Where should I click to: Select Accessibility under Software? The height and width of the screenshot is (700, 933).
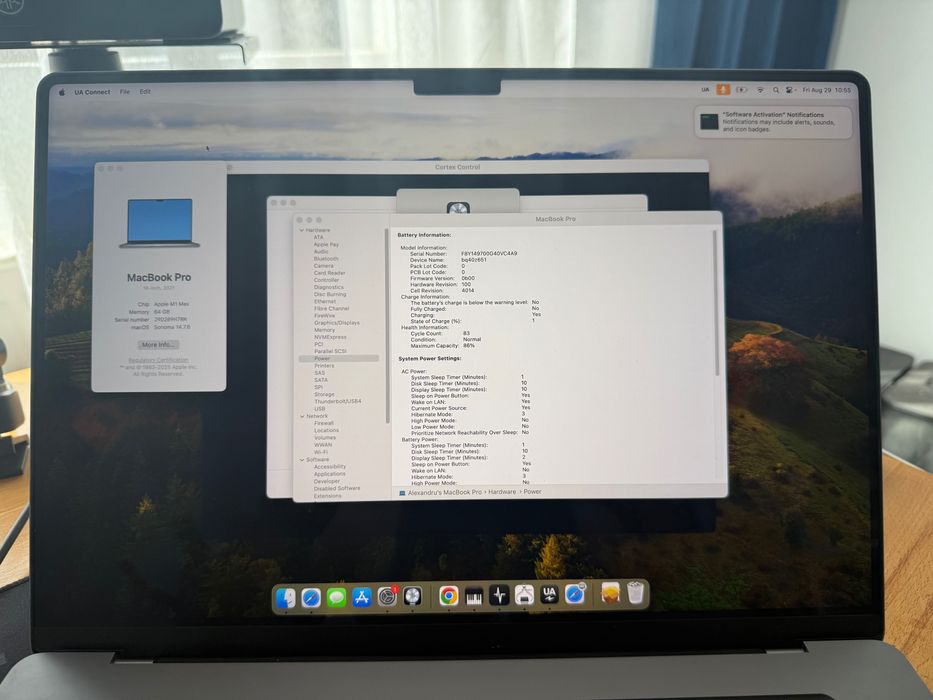tap(330, 467)
